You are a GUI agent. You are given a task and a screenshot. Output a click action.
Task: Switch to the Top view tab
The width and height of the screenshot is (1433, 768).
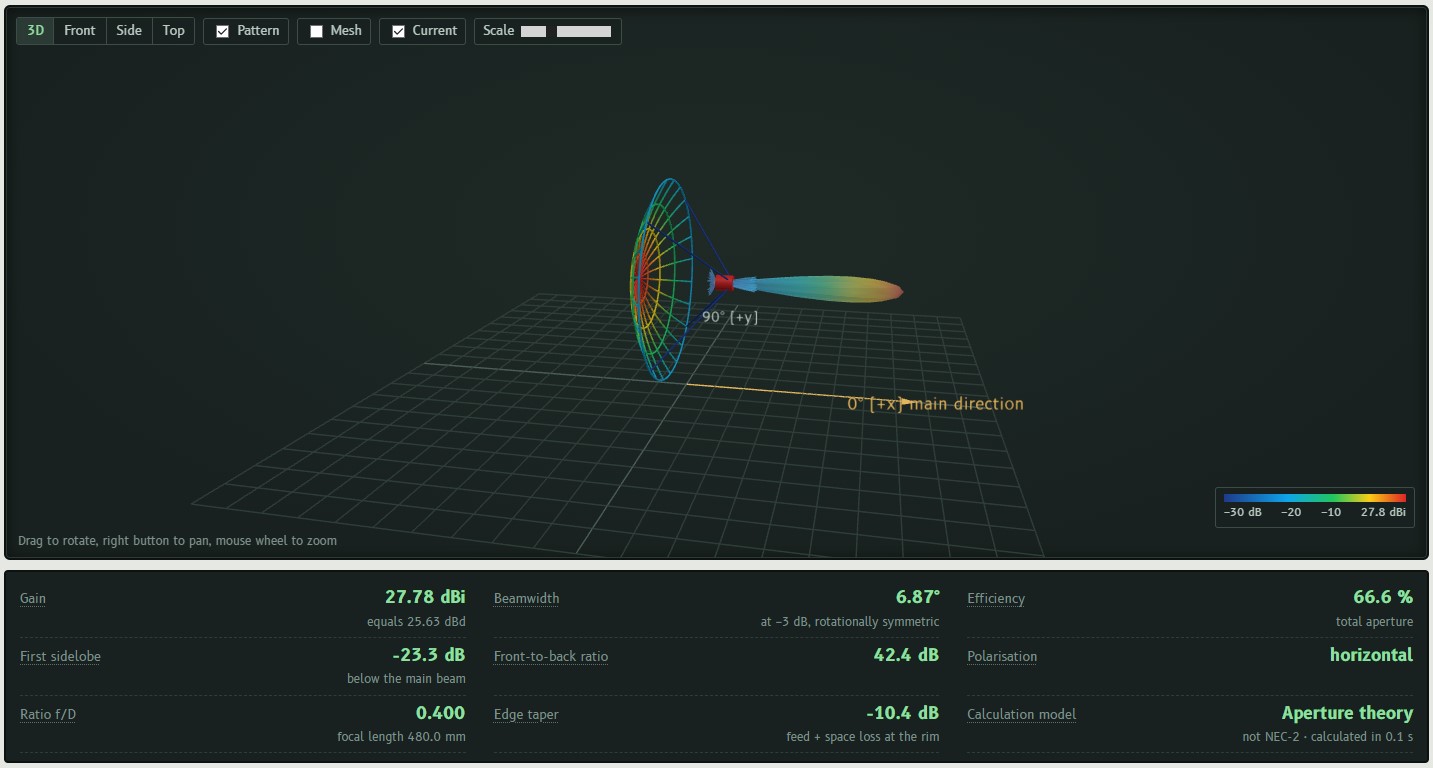pos(174,31)
